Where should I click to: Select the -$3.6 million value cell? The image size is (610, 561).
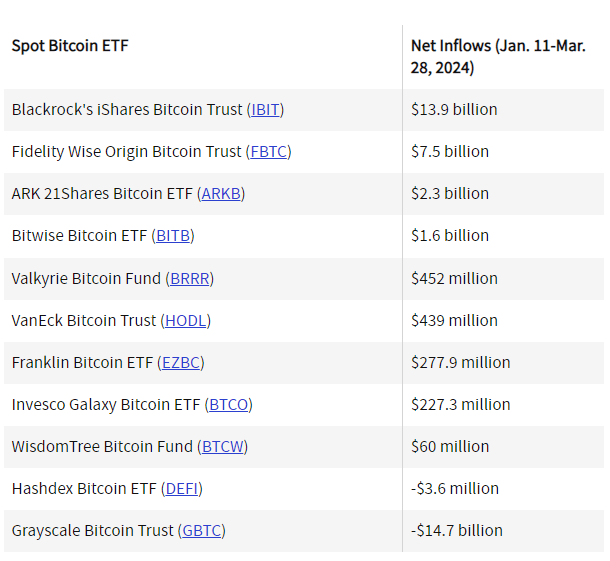(455, 488)
